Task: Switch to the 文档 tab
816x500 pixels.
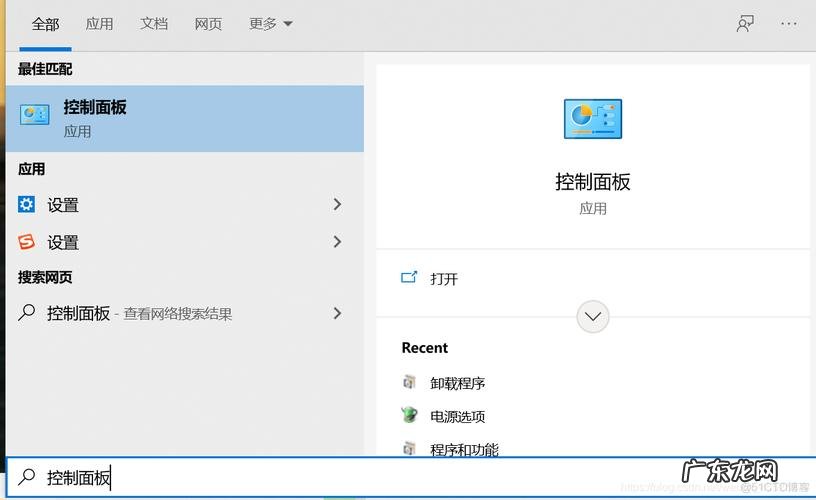Action: point(154,24)
